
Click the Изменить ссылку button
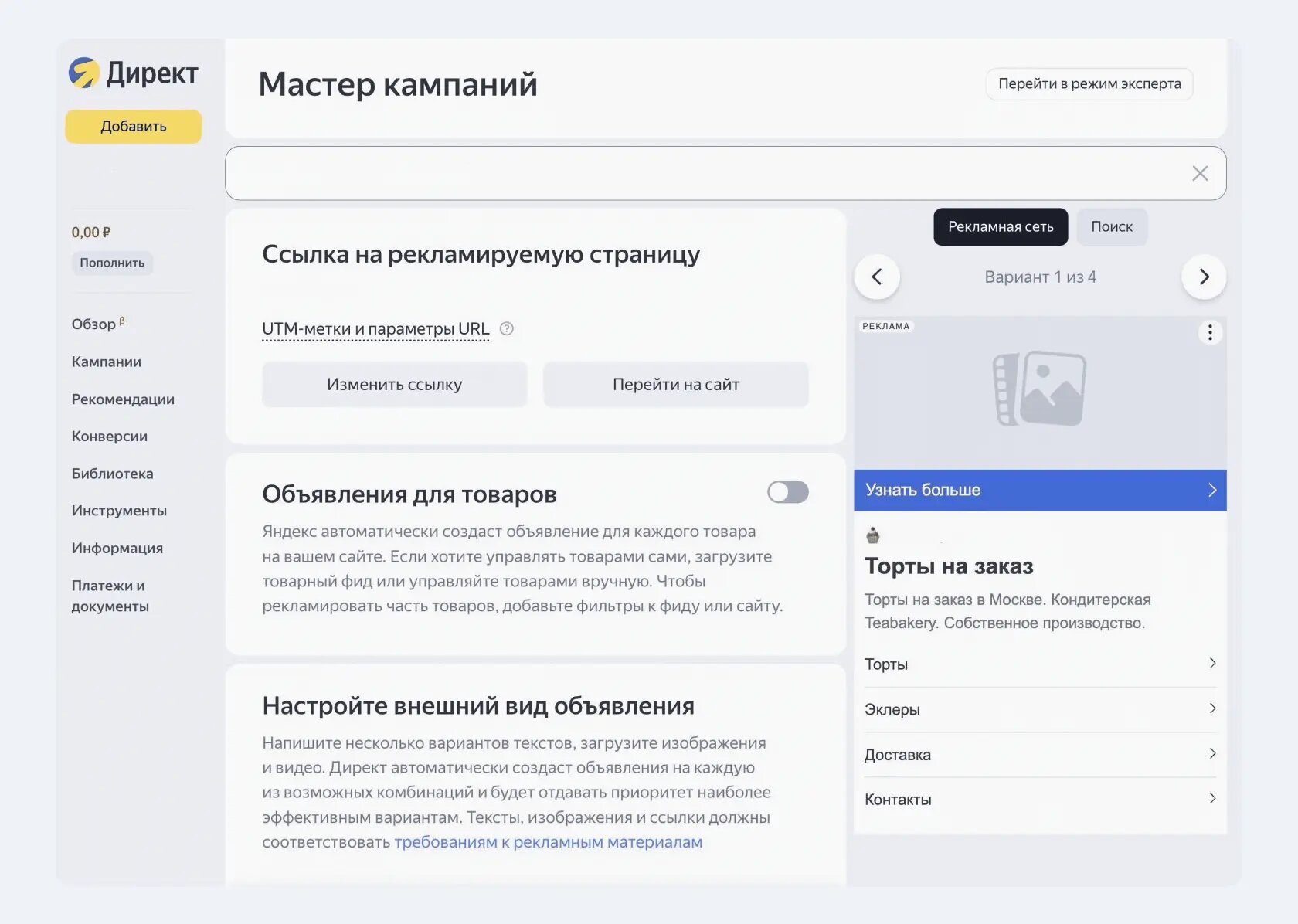click(x=395, y=384)
